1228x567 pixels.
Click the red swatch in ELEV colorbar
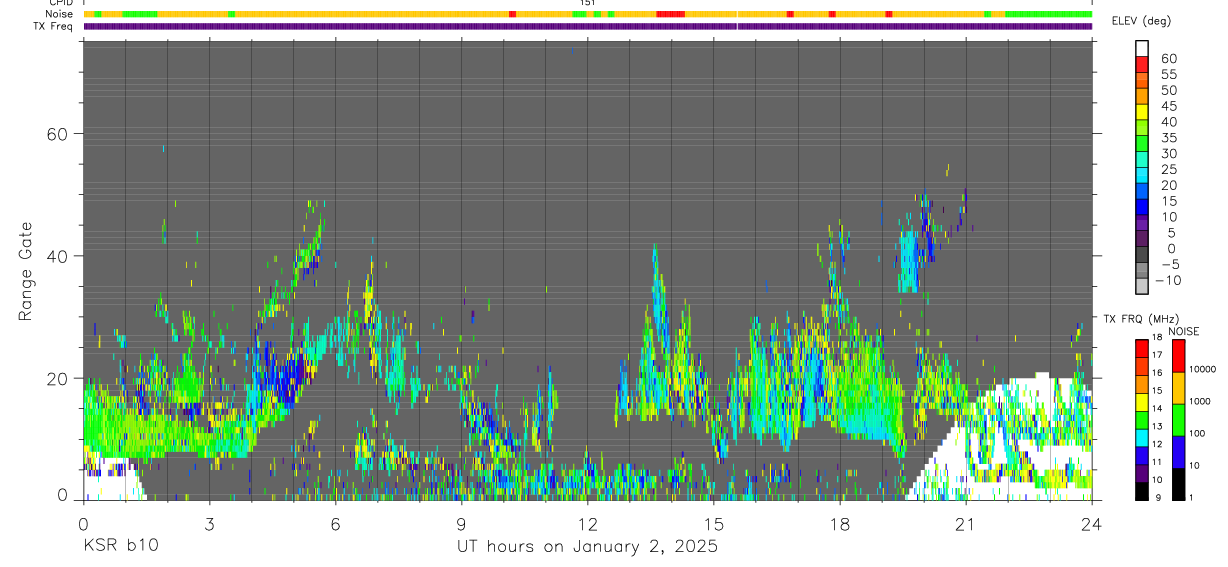pyautogui.click(x=1142, y=64)
